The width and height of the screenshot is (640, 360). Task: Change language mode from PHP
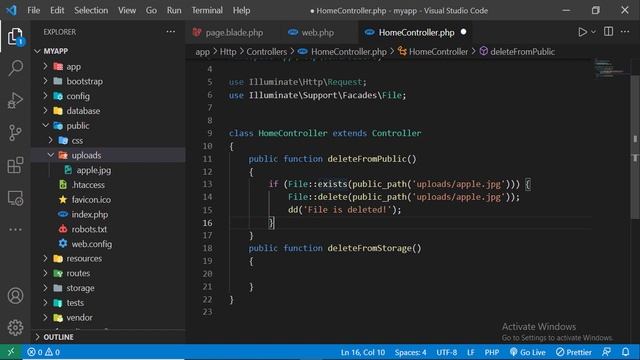pyautogui.click(x=491, y=352)
